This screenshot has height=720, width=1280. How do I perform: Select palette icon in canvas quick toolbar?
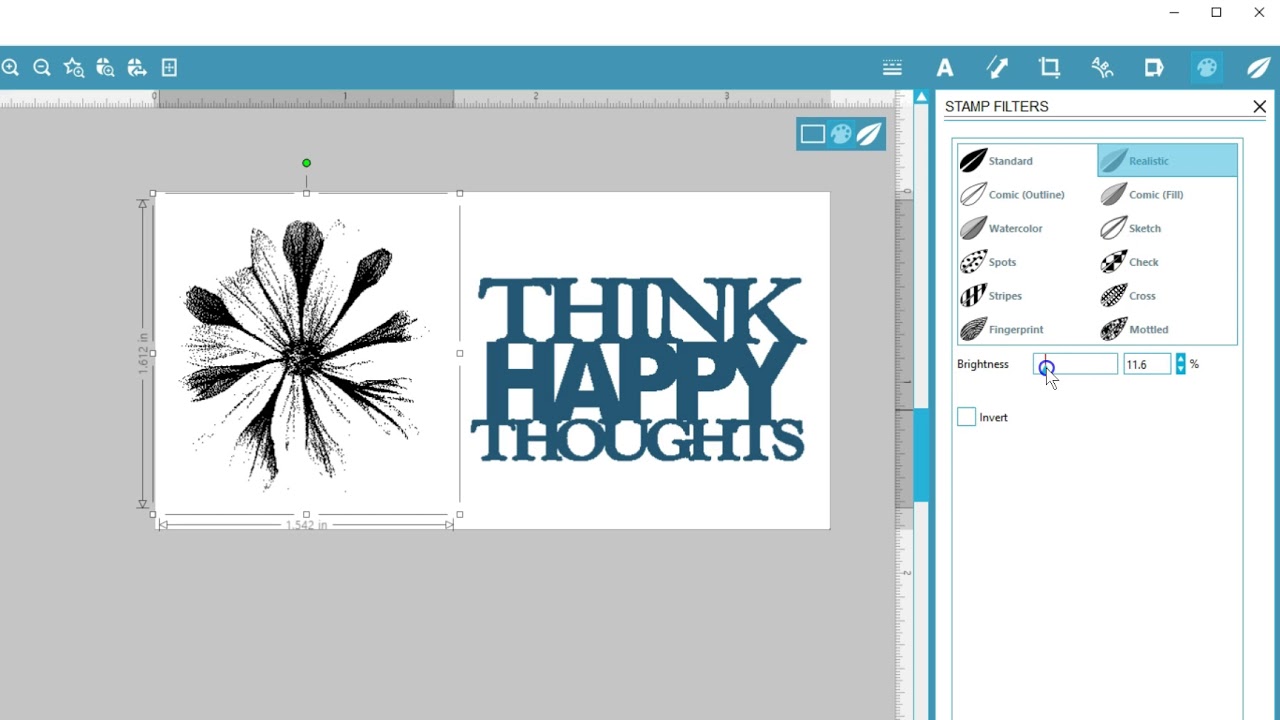(841, 134)
